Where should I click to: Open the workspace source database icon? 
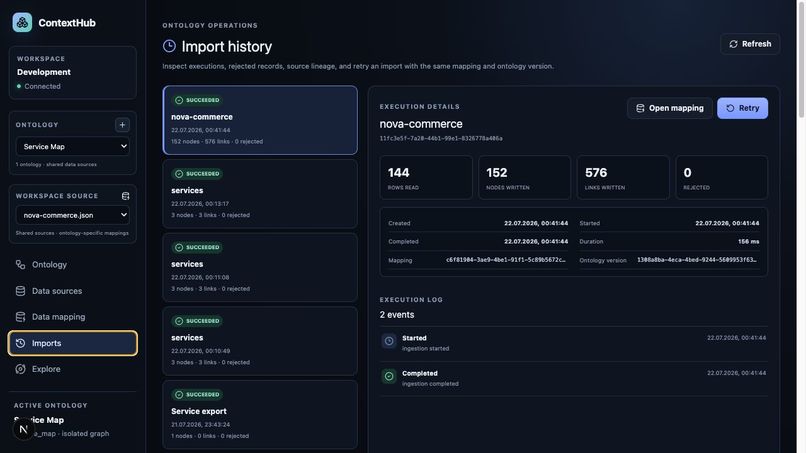tap(125, 196)
